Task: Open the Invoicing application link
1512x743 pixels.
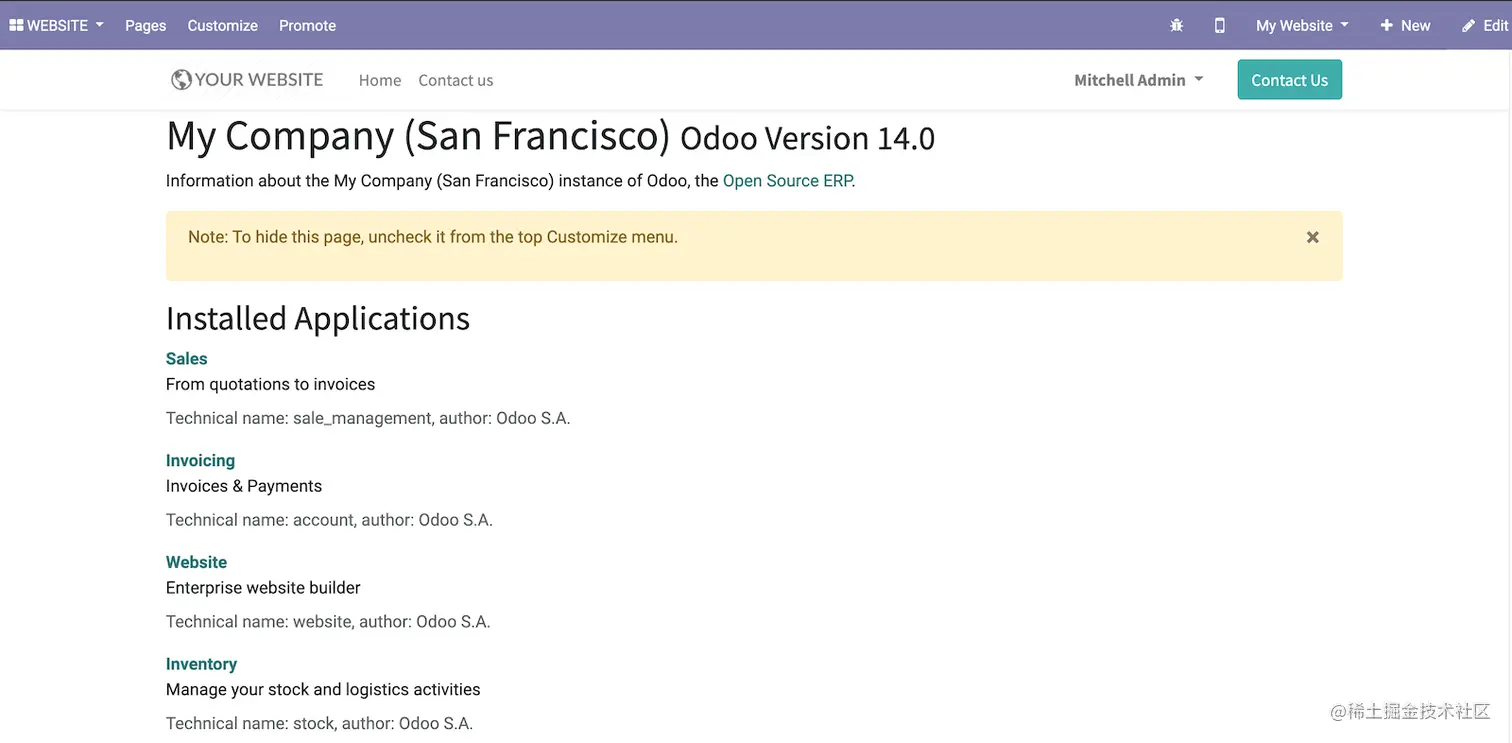Action: tap(200, 460)
